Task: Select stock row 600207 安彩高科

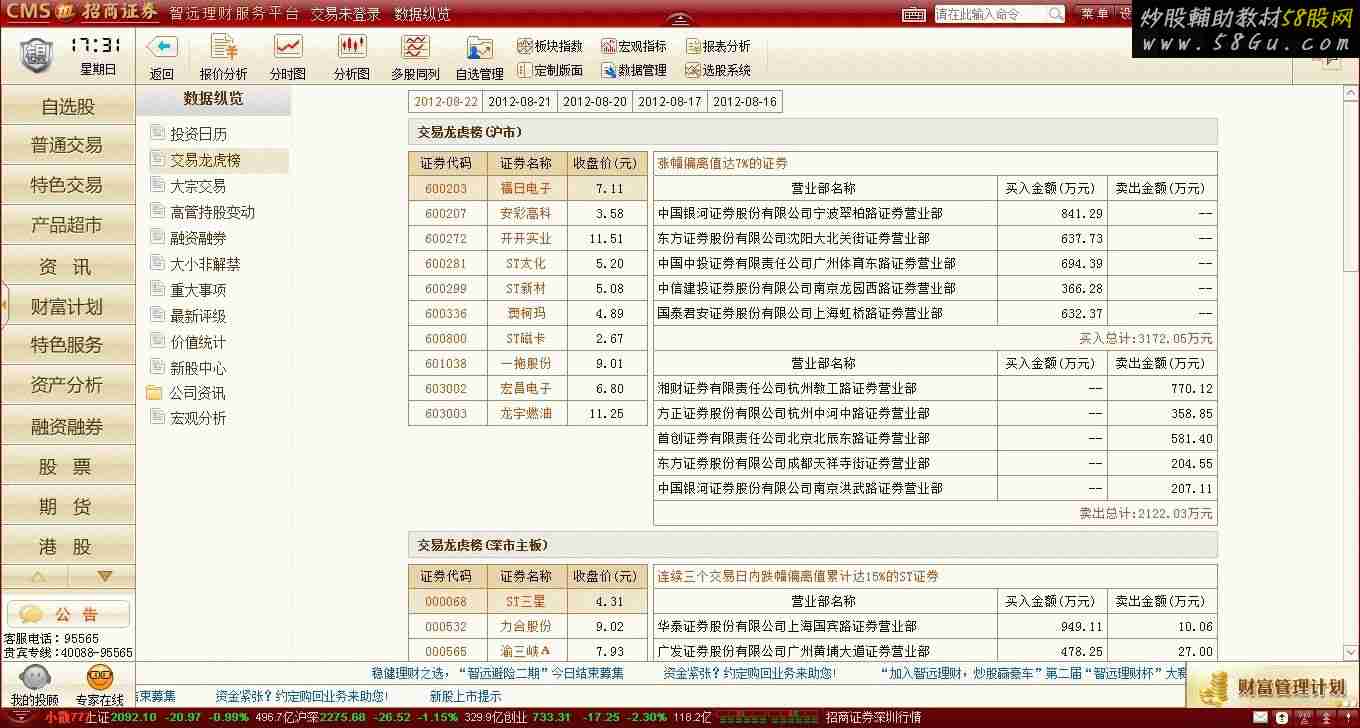Action: pyautogui.click(x=528, y=213)
